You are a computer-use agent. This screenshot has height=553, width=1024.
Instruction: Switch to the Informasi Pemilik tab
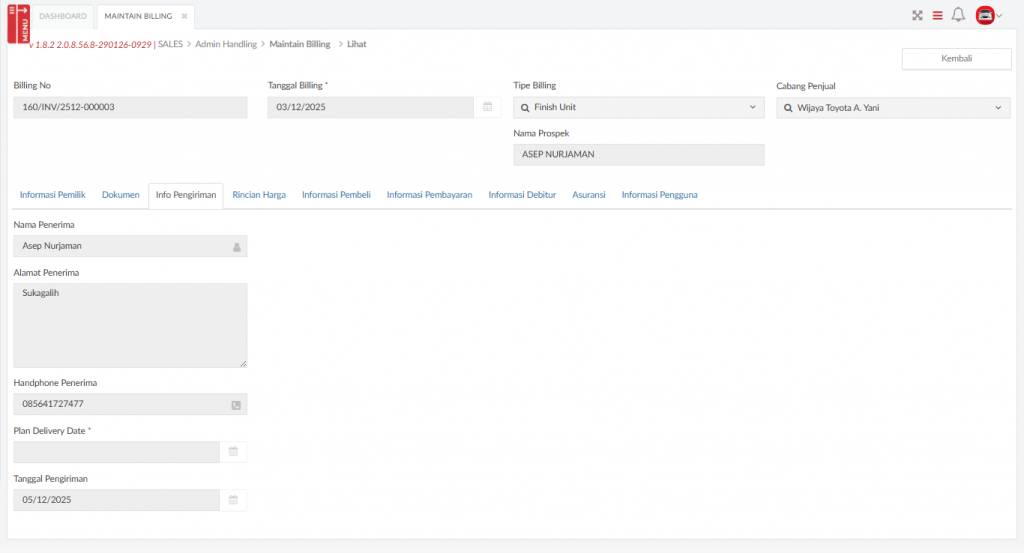pyautogui.click(x=52, y=195)
